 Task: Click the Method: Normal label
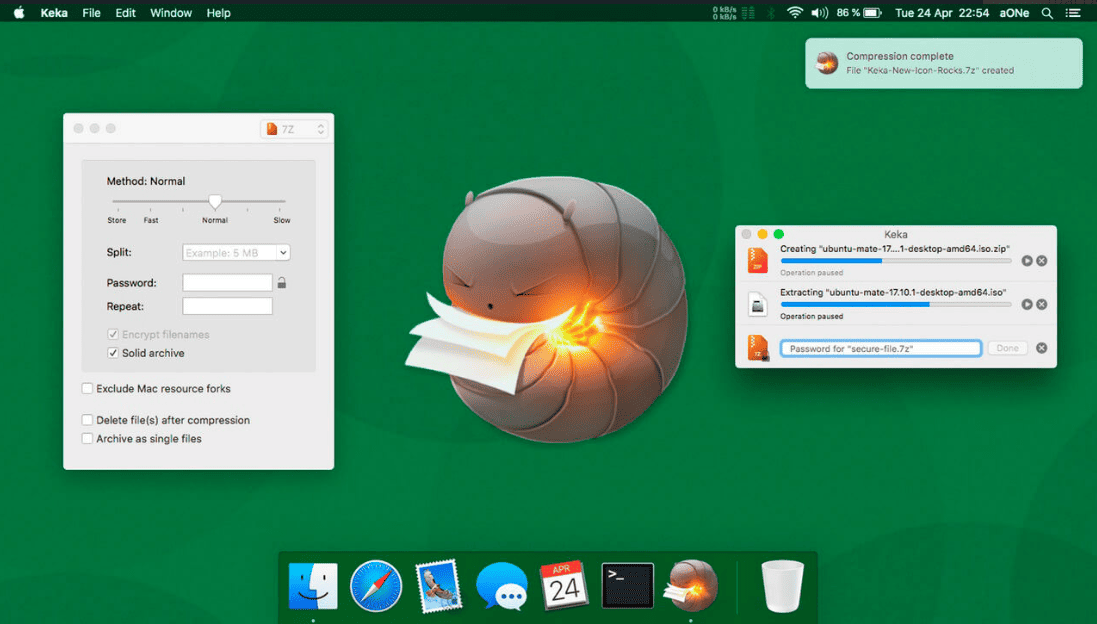[146, 181]
